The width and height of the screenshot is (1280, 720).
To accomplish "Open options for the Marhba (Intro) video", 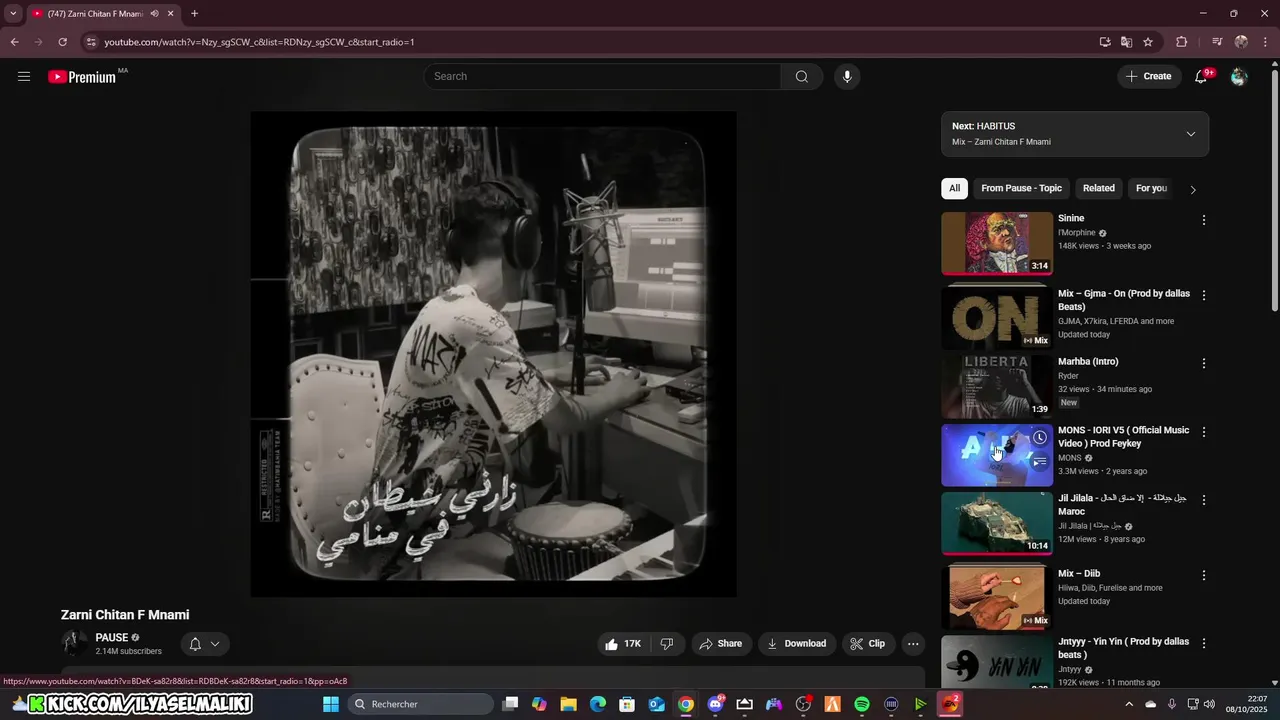I will (1204, 363).
